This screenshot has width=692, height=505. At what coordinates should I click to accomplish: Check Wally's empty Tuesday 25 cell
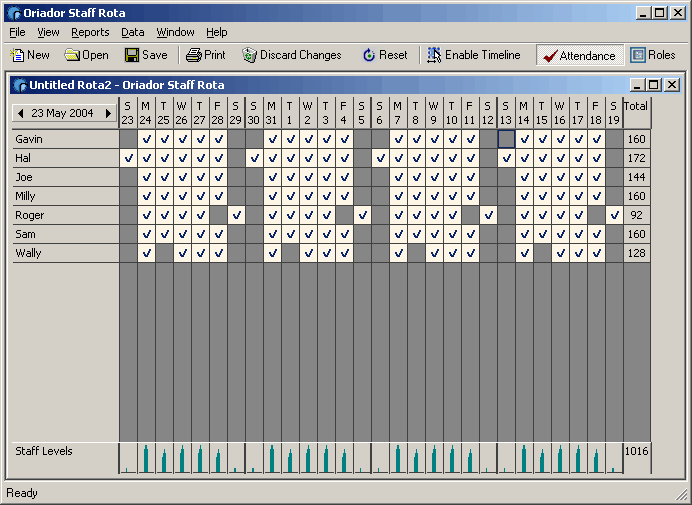point(165,253)
